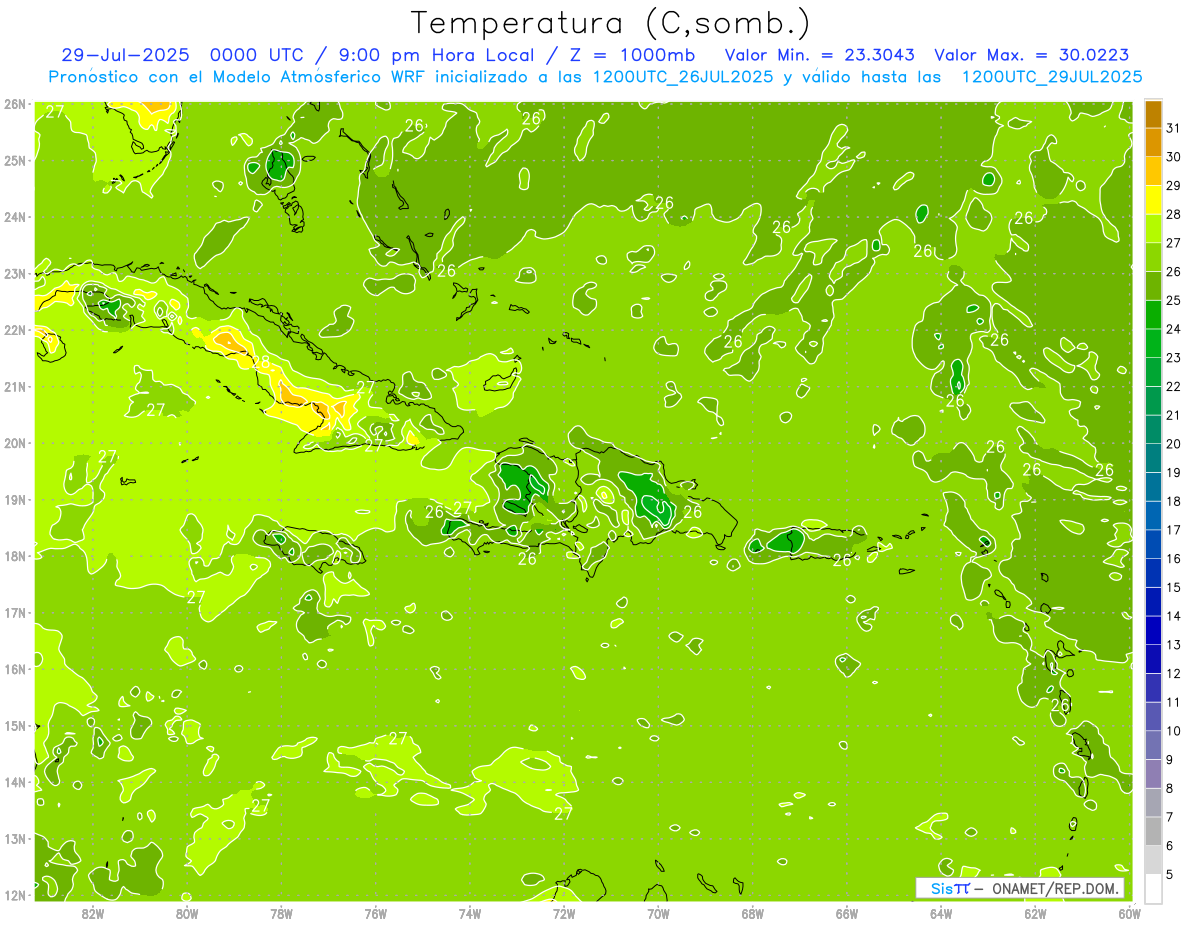Click the colorbar label '31'
Viewport: 1200px width, 927px height.
[x=1173, y=128]
